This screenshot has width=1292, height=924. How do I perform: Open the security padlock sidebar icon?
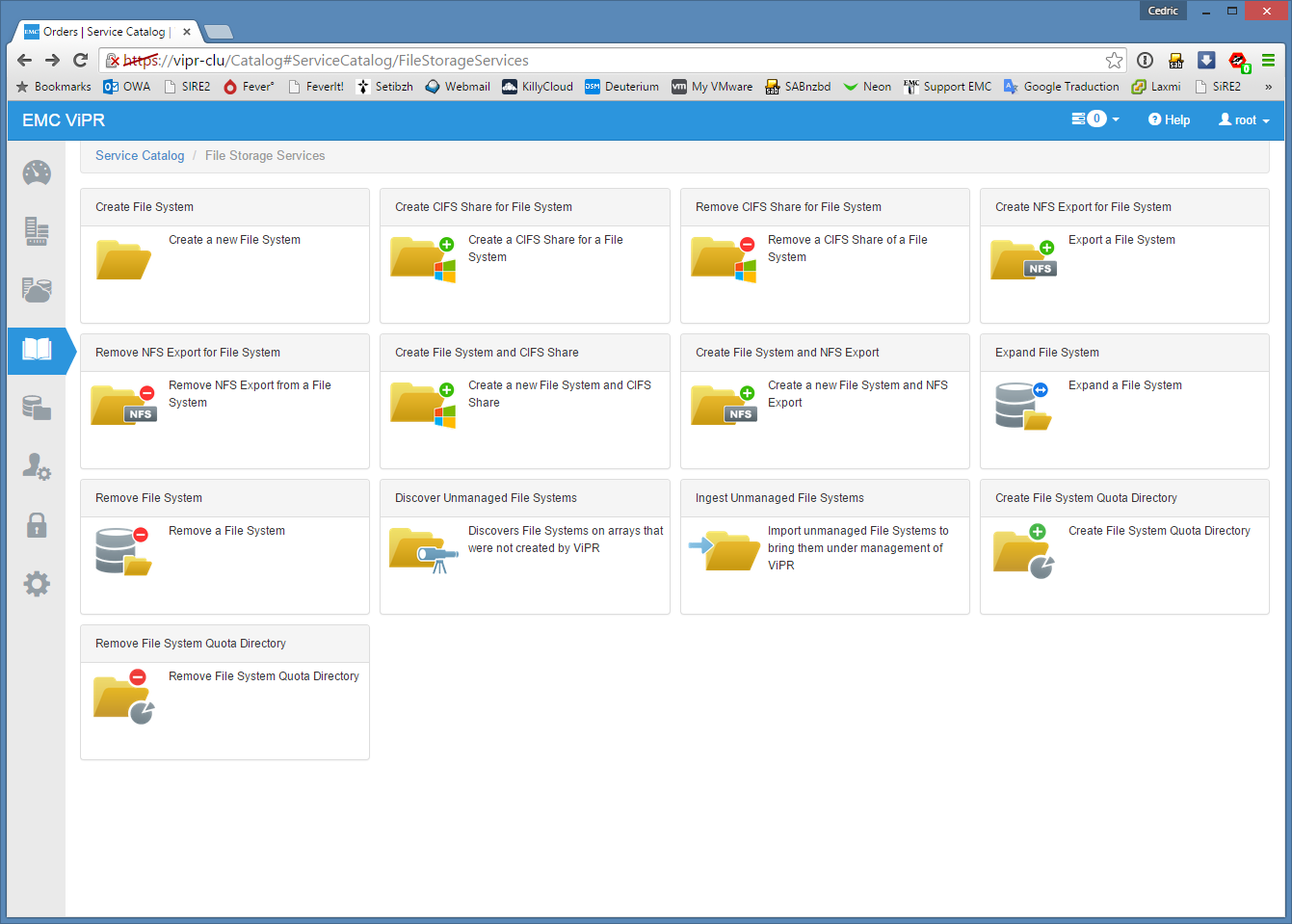(37, 525)
